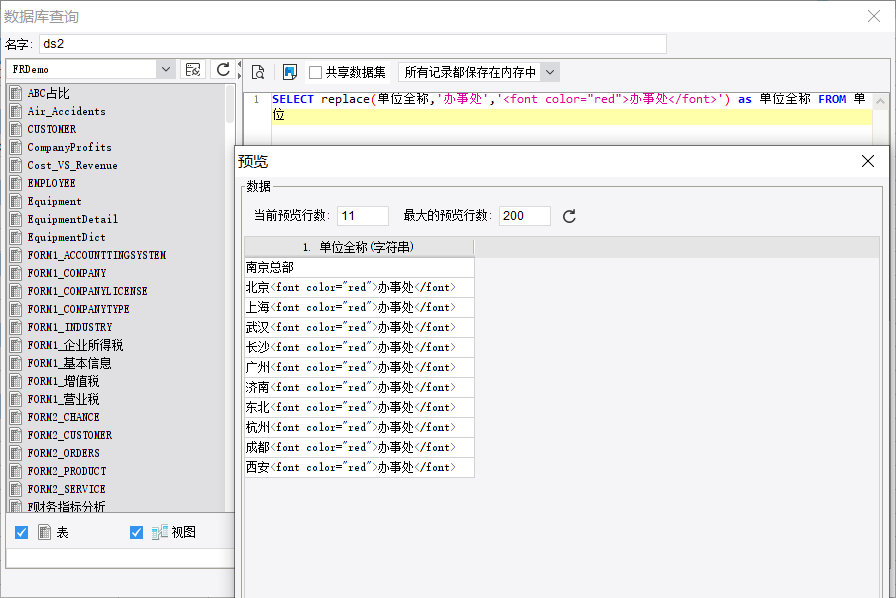Select the FORM1_基本信息 table
The width and height of the screenshot is (896, 598).
pyautogui.click(x=117, y=364)
